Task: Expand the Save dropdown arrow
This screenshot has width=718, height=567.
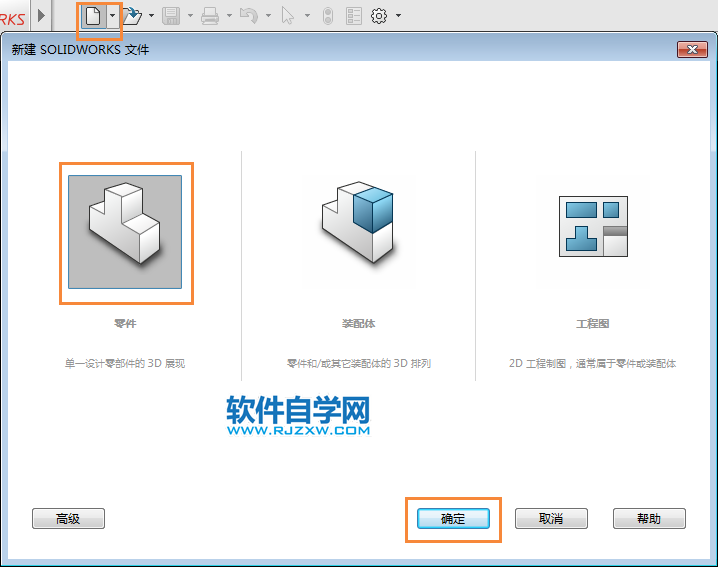Action: tap(190, 16)
